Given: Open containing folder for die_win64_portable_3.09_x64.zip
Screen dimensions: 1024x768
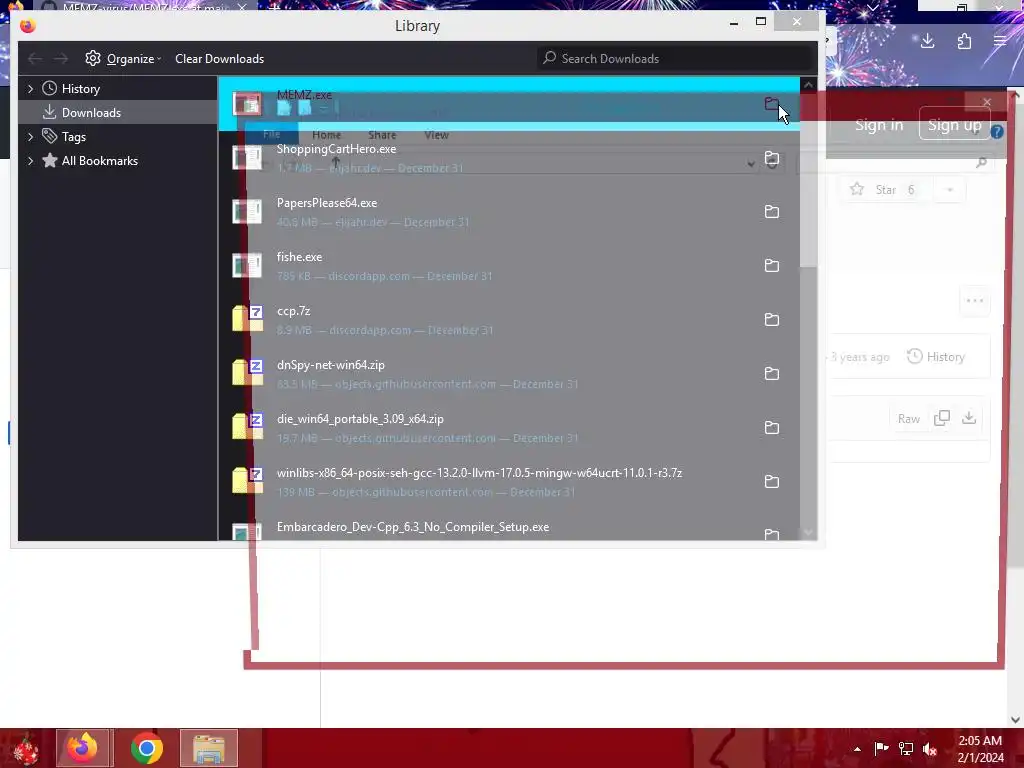Looking at the screenshot, I should (771, 428).
